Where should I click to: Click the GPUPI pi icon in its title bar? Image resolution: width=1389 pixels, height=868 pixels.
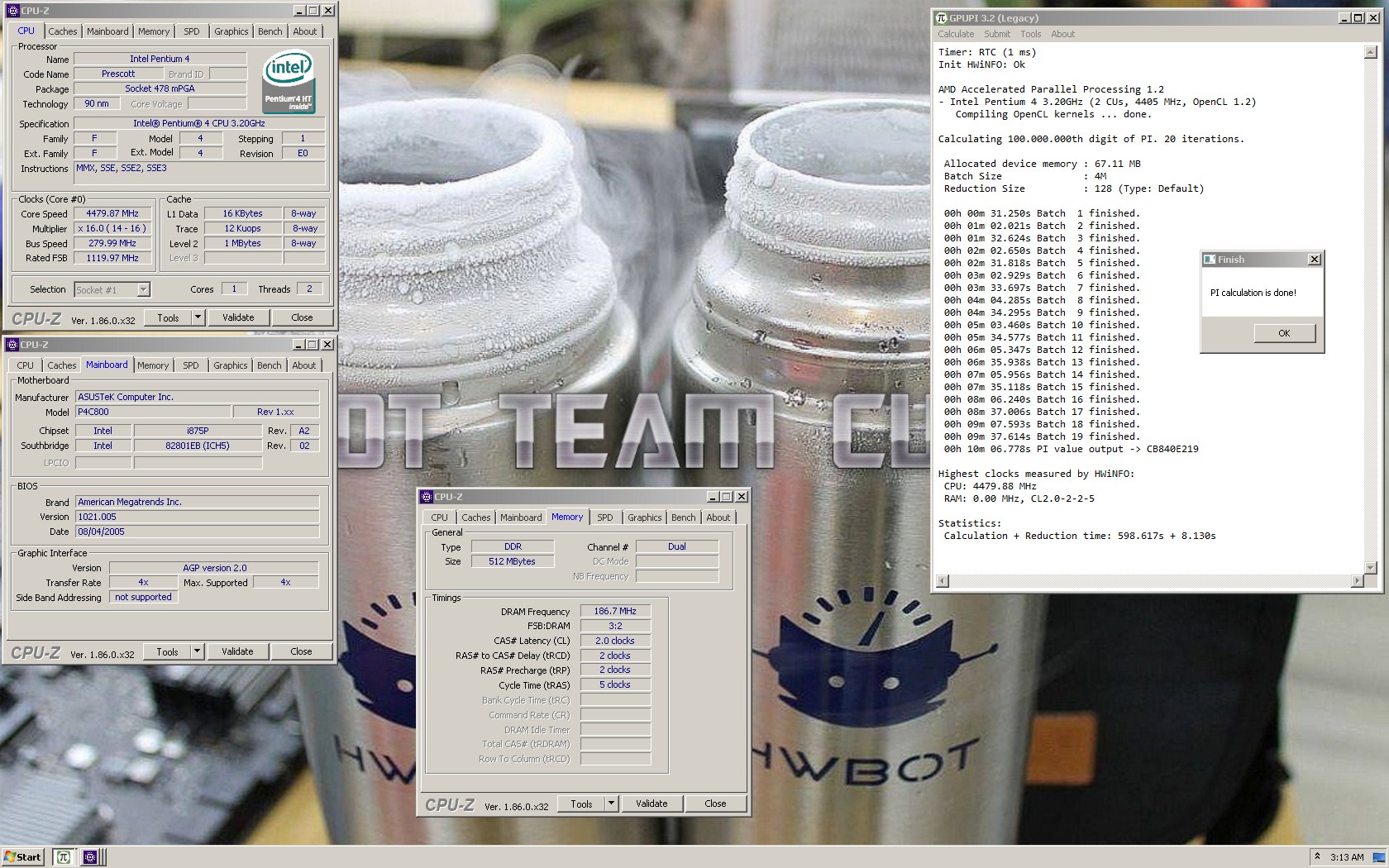[x=941, y=17]
